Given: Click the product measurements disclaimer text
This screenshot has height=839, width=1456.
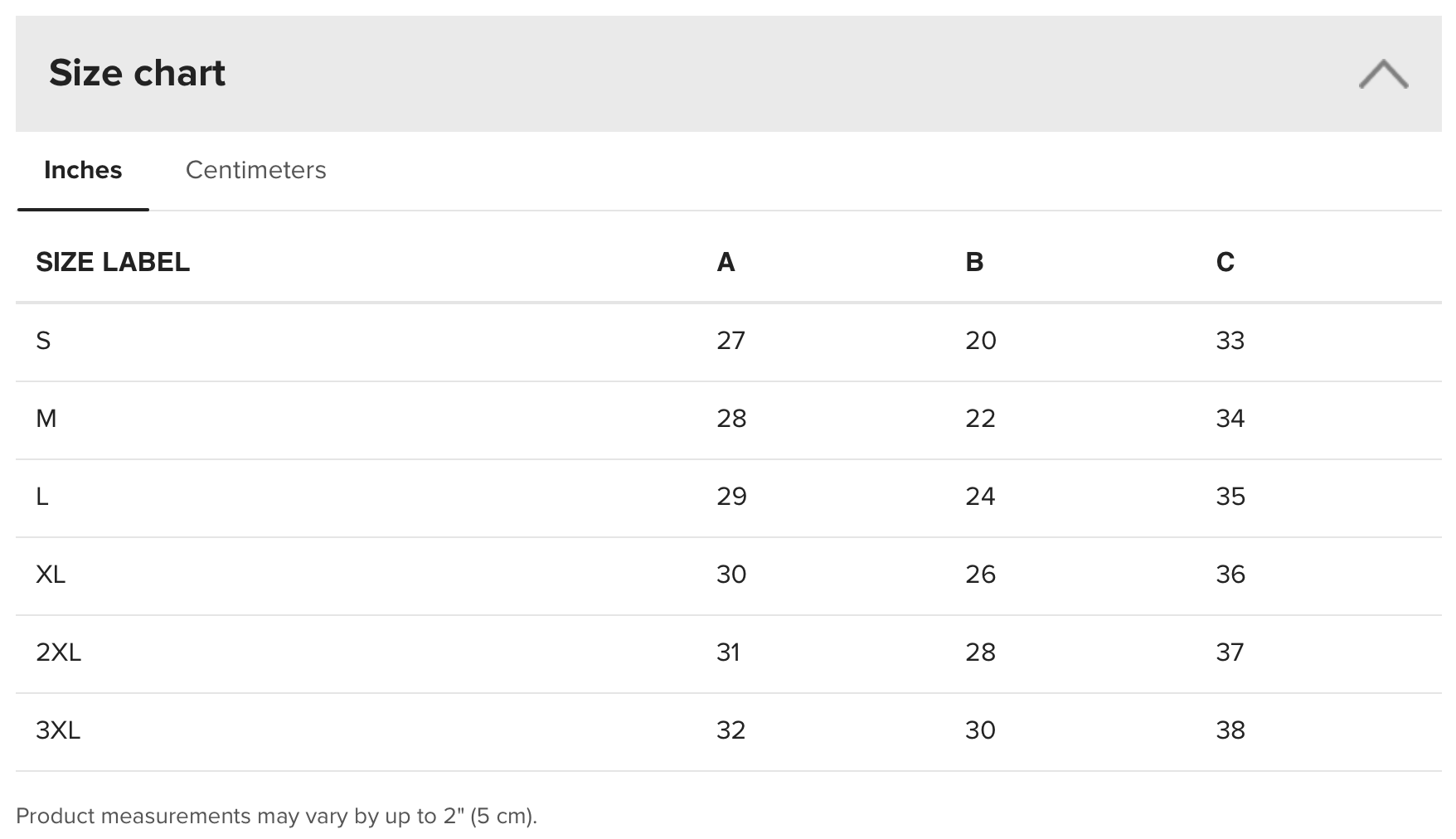Looking at the screenshot, I should (x=276, y=817).
